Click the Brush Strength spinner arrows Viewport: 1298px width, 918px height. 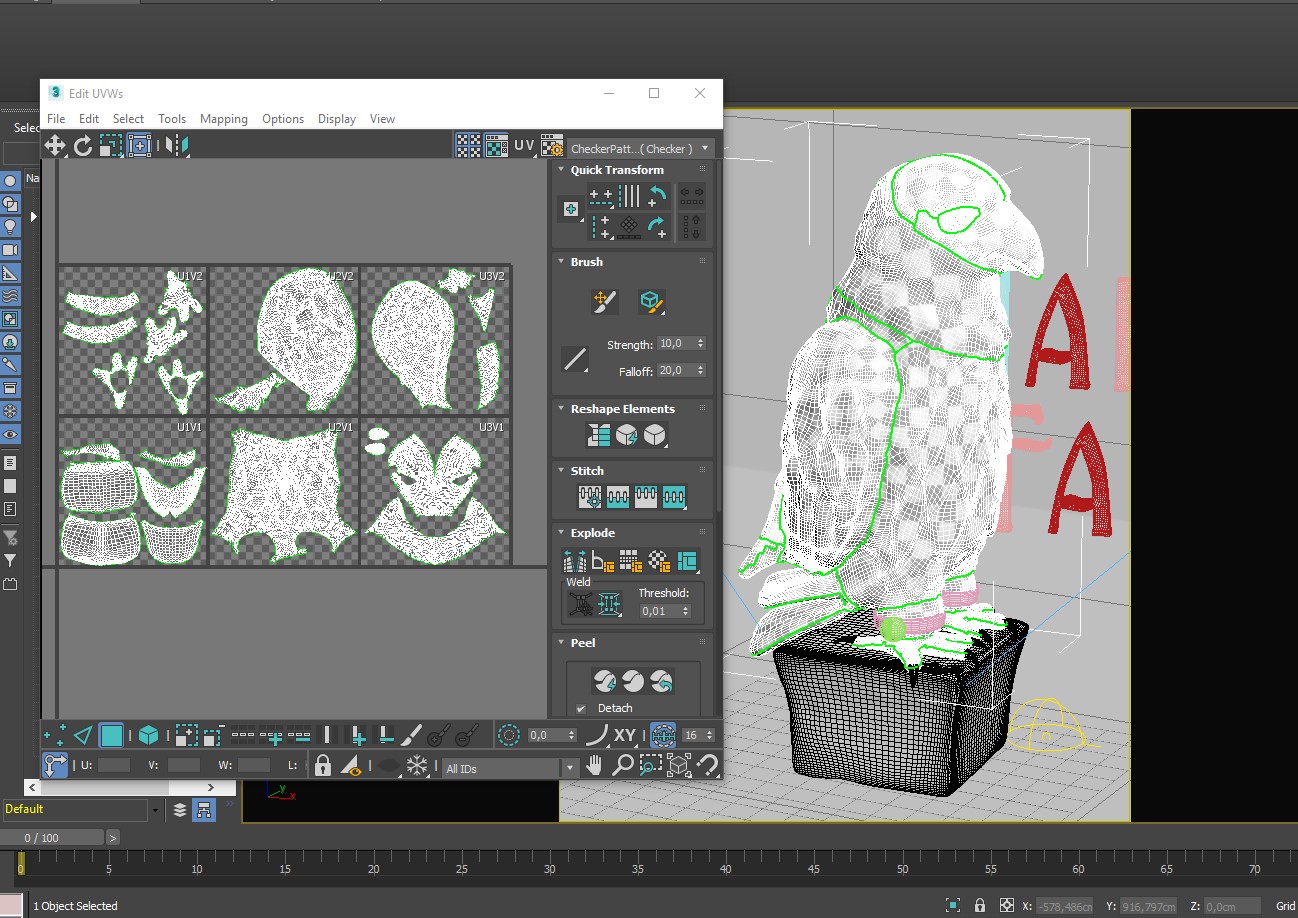pyautogui.click(x=700, y=344)
